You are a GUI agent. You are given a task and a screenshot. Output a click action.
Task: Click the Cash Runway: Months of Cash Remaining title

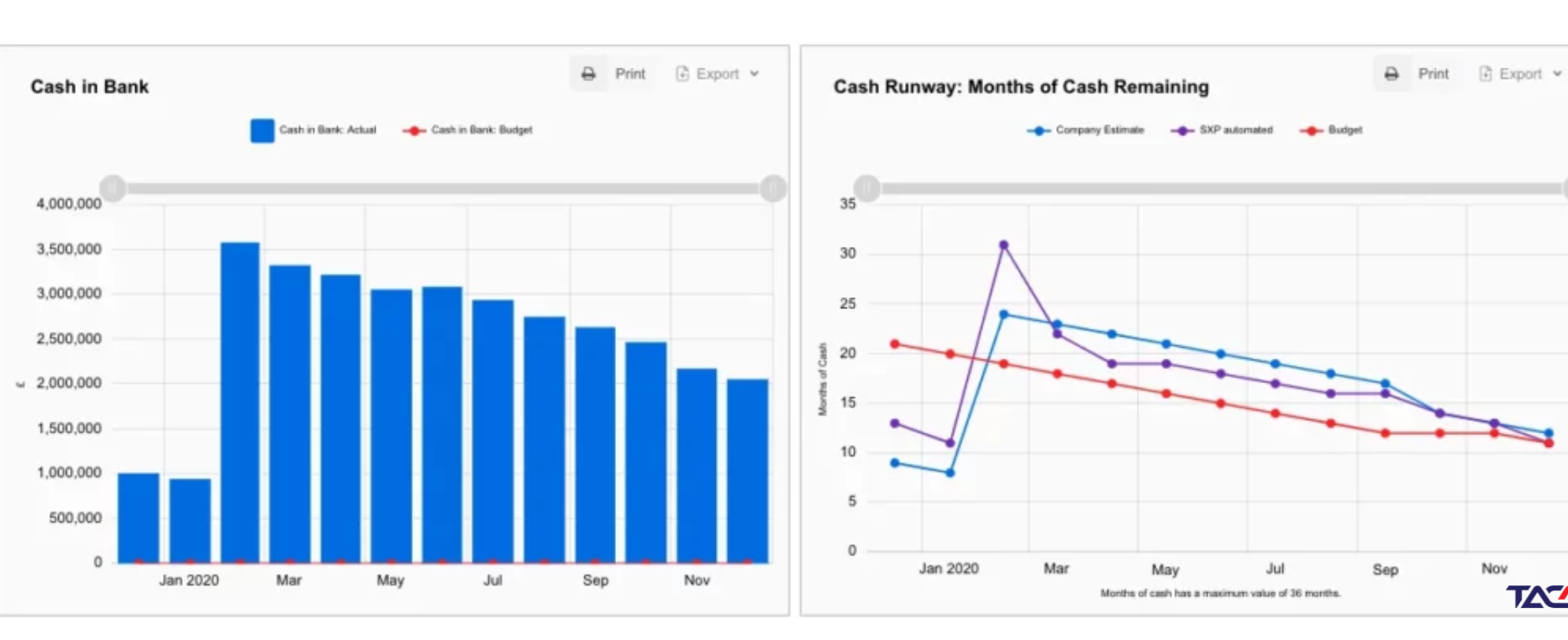coord(1021,87)
